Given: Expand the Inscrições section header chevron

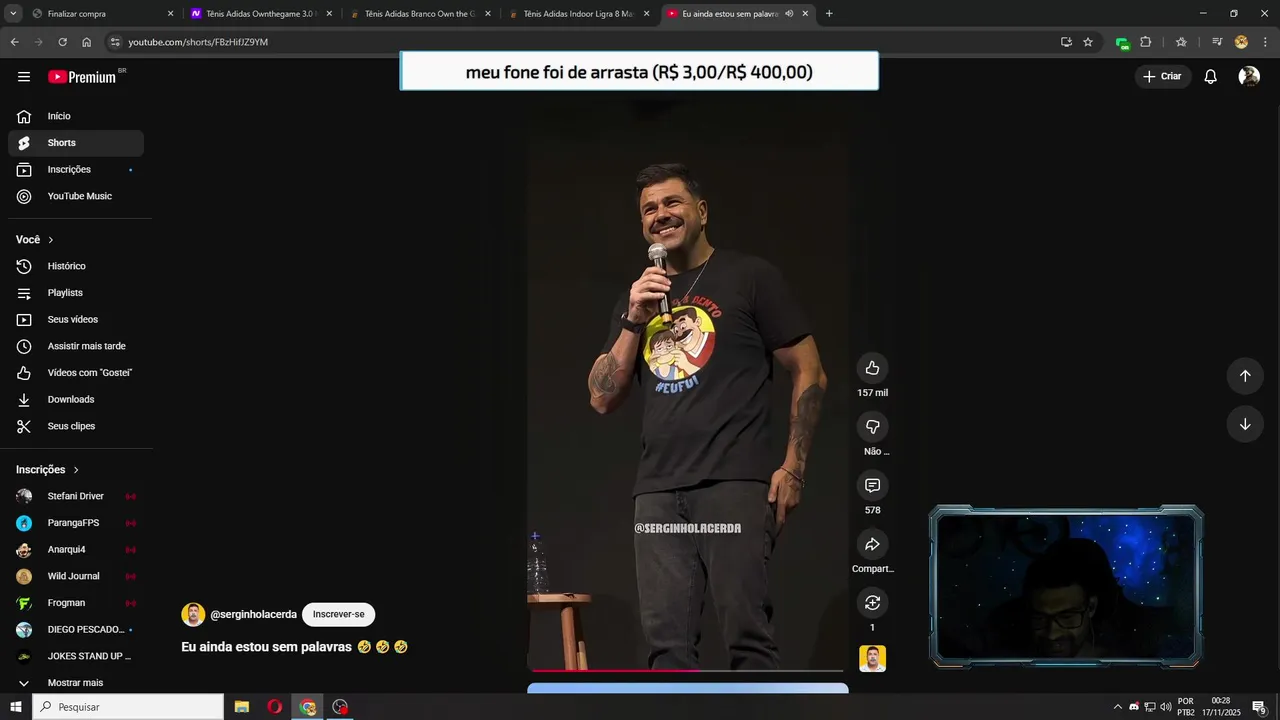Looking at the screenshot, I should coord(76,470).
